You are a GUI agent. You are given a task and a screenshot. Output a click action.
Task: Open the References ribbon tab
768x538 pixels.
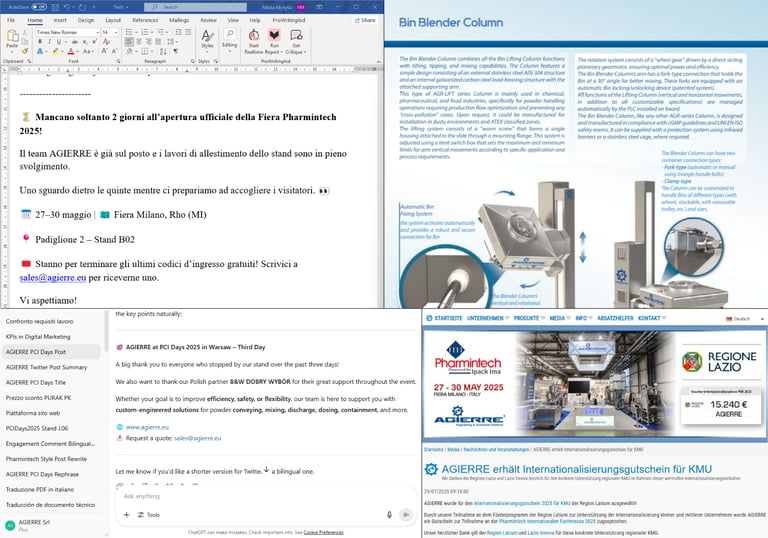[x=145, y=20]
